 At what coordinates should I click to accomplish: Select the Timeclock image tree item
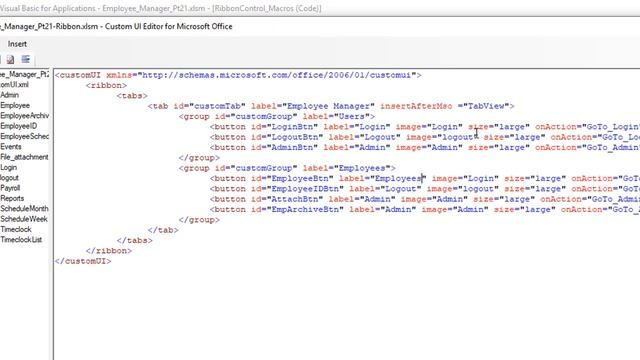(x=16, y=229)
